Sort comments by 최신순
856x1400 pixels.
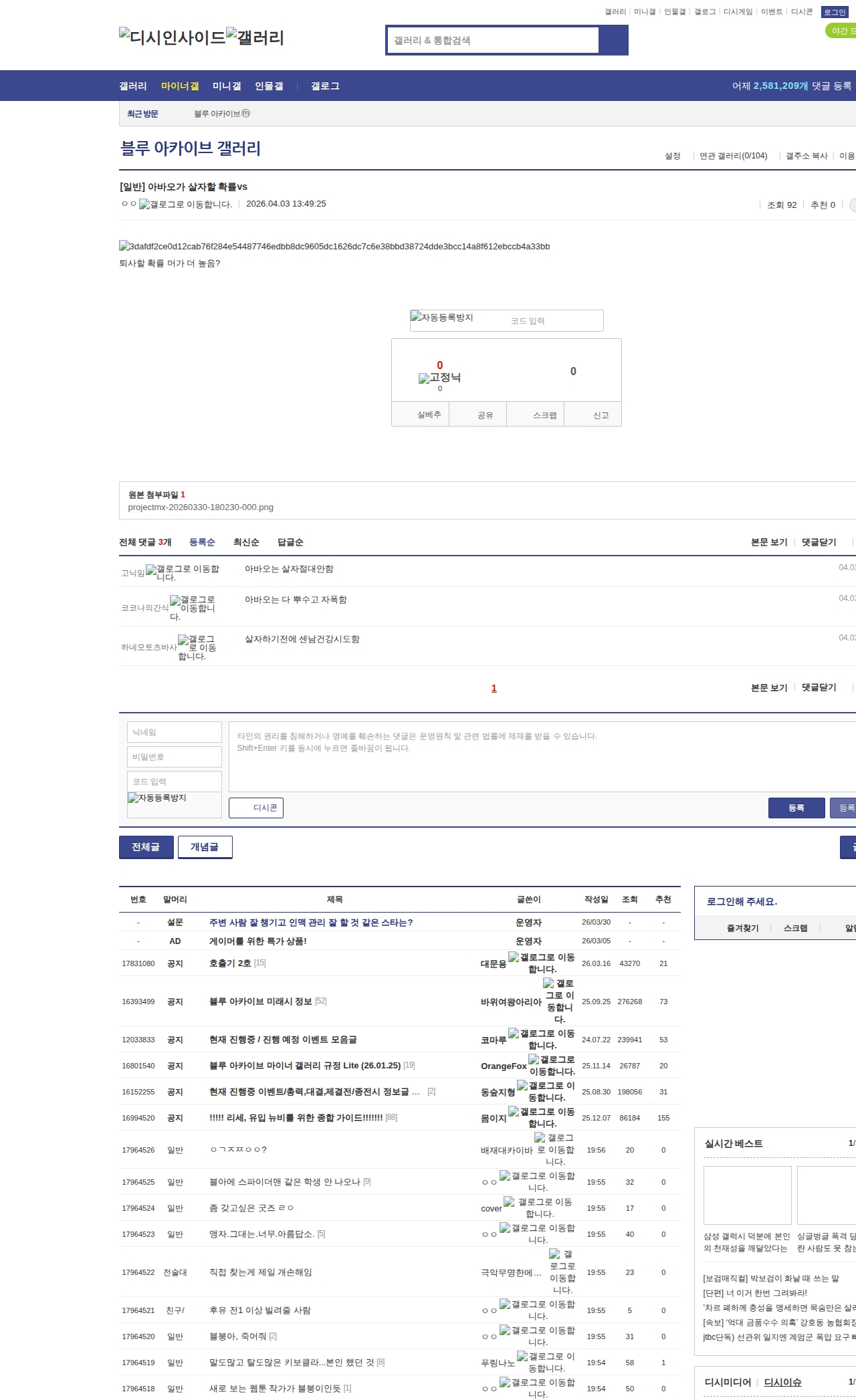246,542
